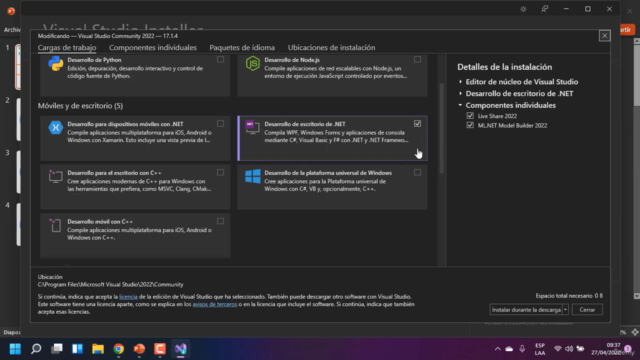The image size is (640, 360).
Task: Check Desarrollo de la plataforma universal de Windows
Action: pyautogui.click(x=417, y=173)
